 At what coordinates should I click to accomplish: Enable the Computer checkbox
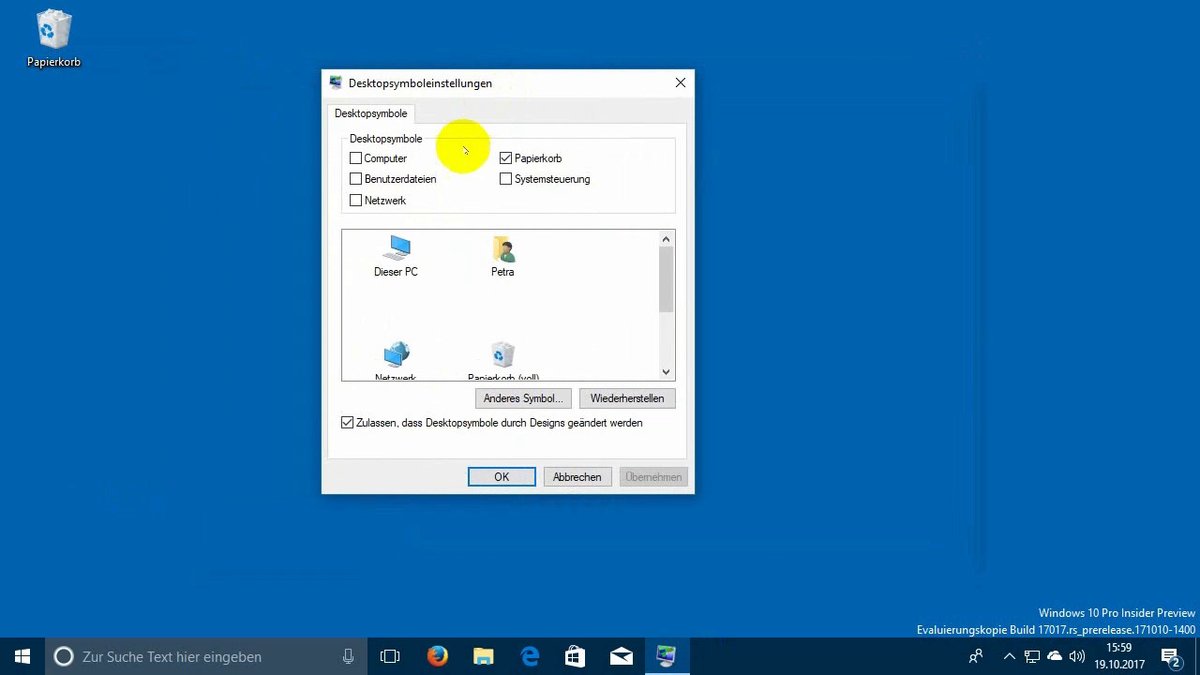pos(356,158)
